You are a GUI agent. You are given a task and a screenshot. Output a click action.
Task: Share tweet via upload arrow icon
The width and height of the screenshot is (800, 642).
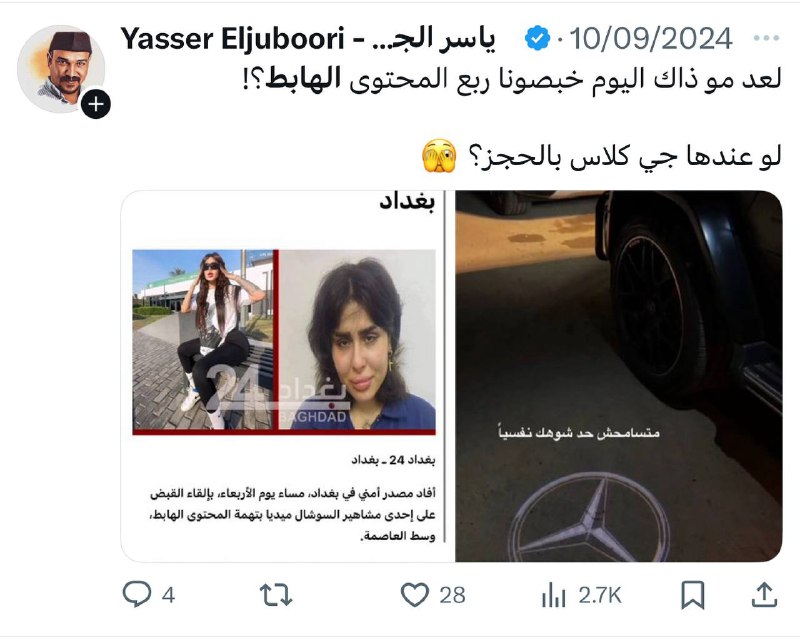764,595
